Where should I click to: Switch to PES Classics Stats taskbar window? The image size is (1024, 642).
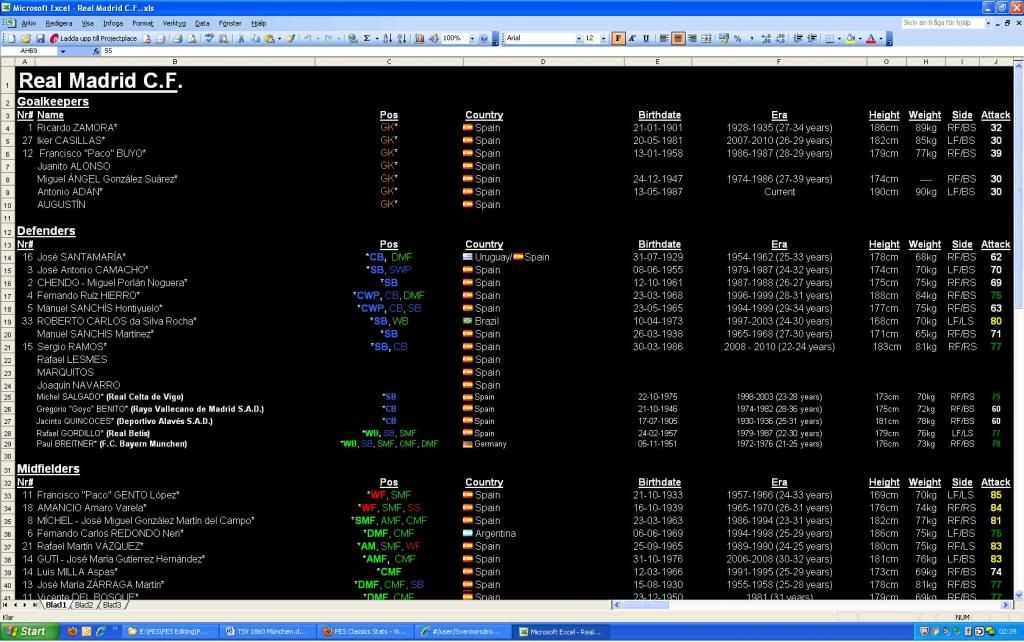point(367,632)
